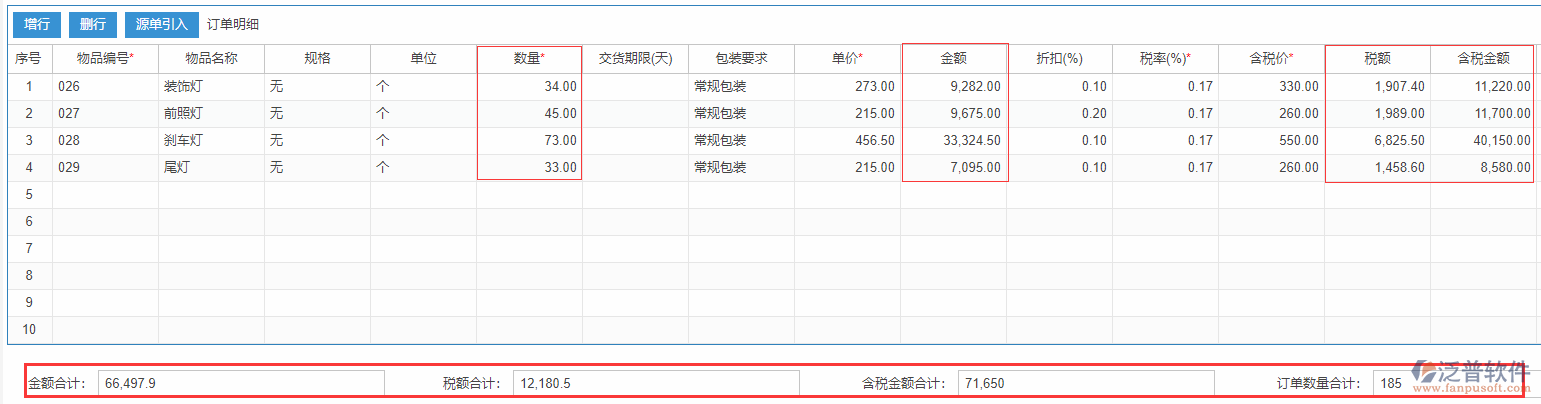Select item code cell 027

point(105,114)
